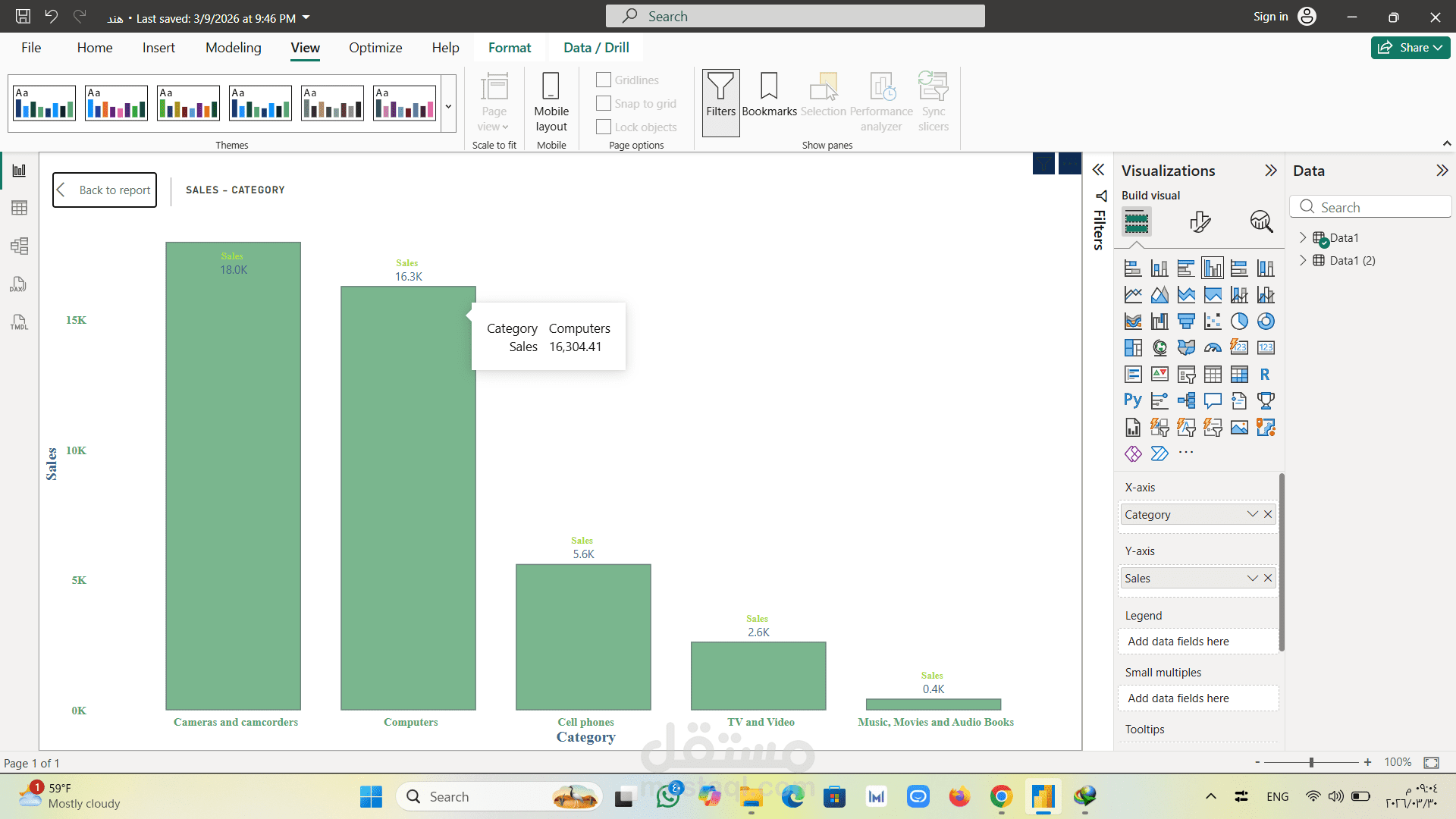
Task: Enable the Gridlines checkbox
Action: pos(604,80)
